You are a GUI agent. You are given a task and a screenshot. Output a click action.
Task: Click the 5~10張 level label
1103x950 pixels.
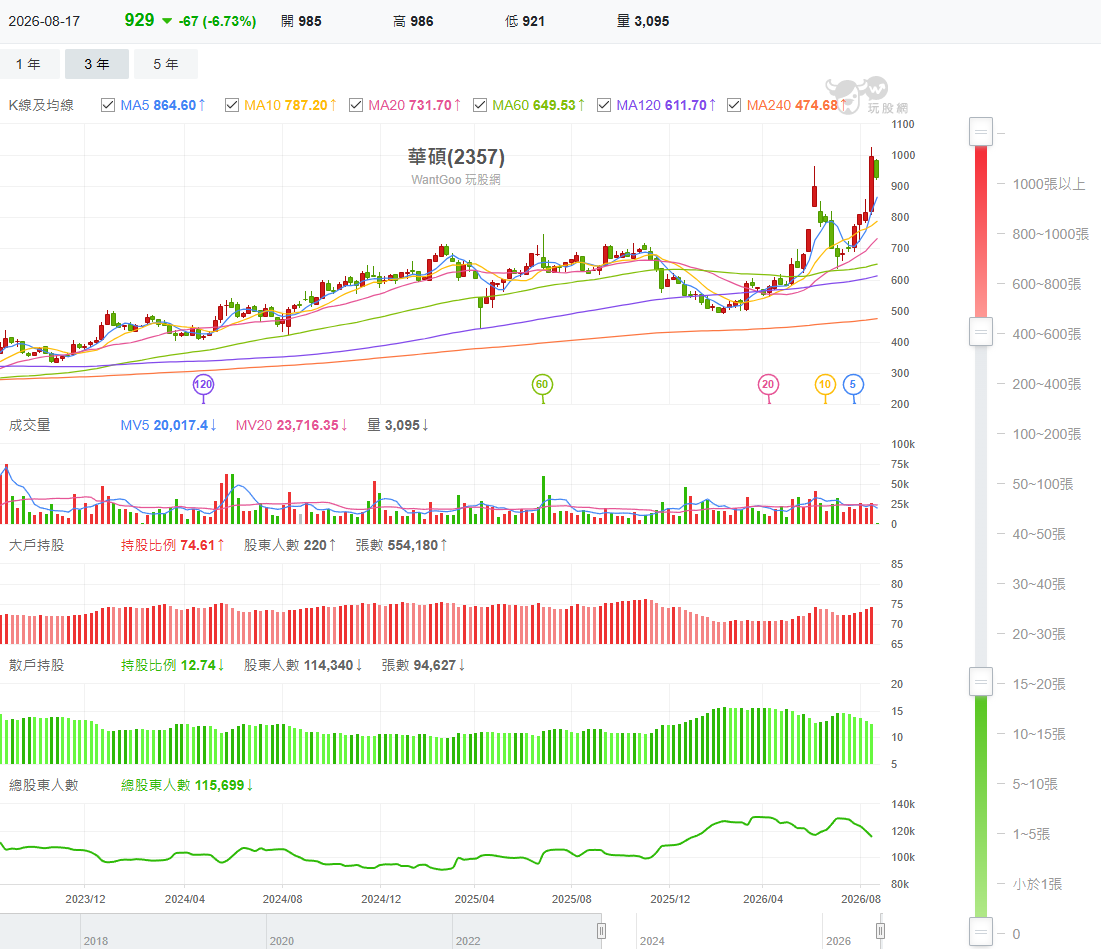pos(1035,784)
